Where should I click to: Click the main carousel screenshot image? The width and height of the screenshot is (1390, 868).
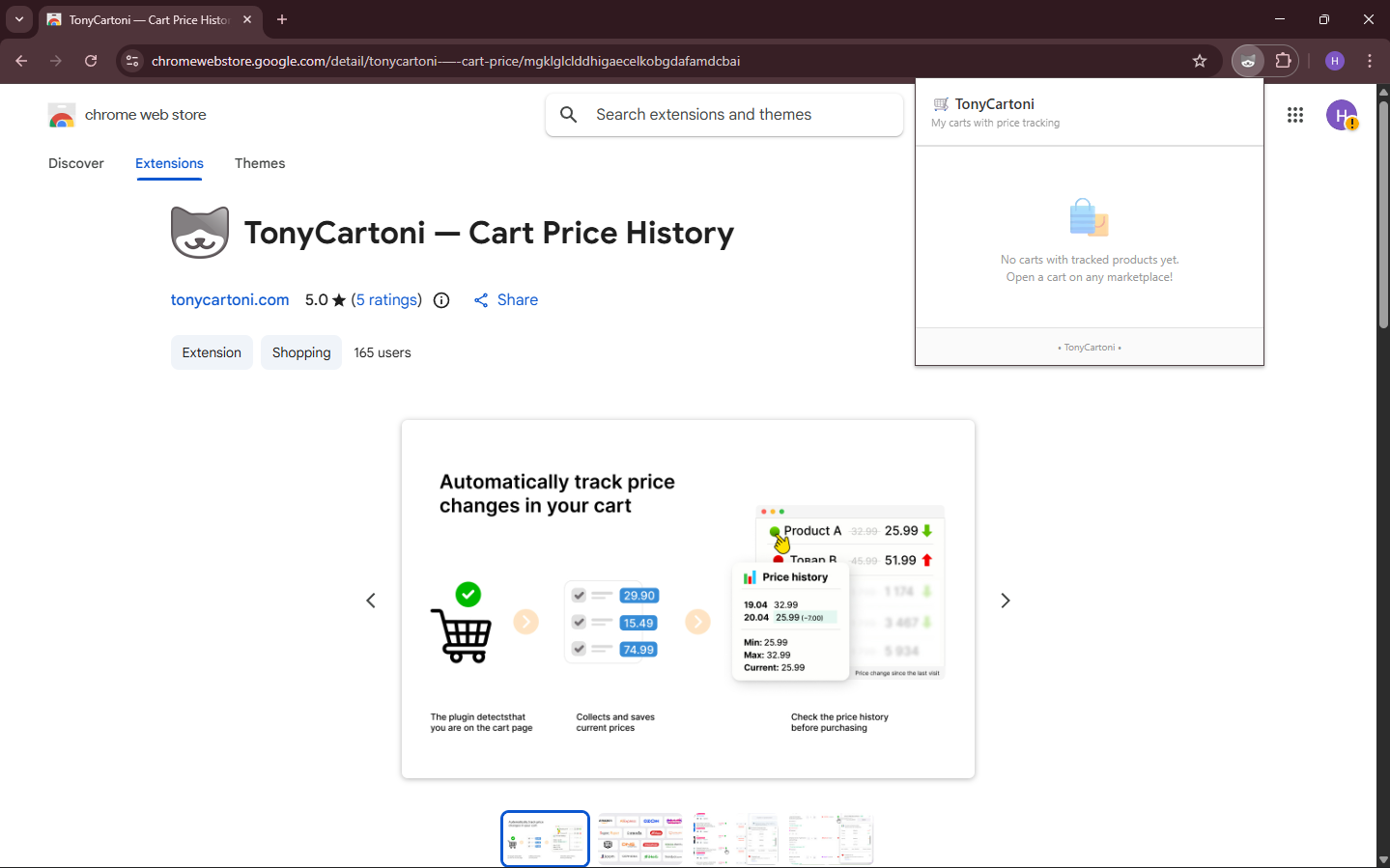click(688, 600)
